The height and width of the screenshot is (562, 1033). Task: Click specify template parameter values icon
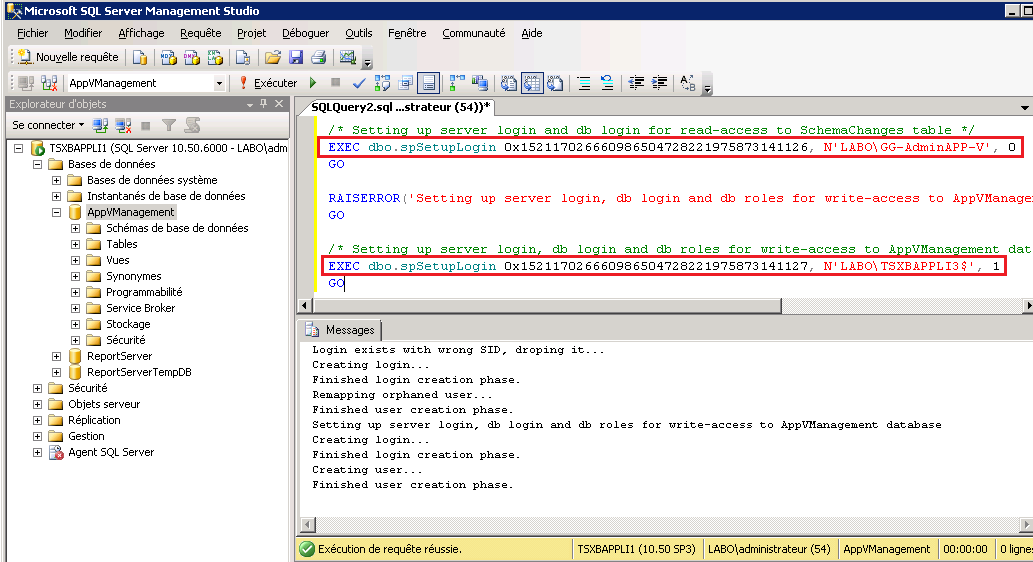[688, 83]
